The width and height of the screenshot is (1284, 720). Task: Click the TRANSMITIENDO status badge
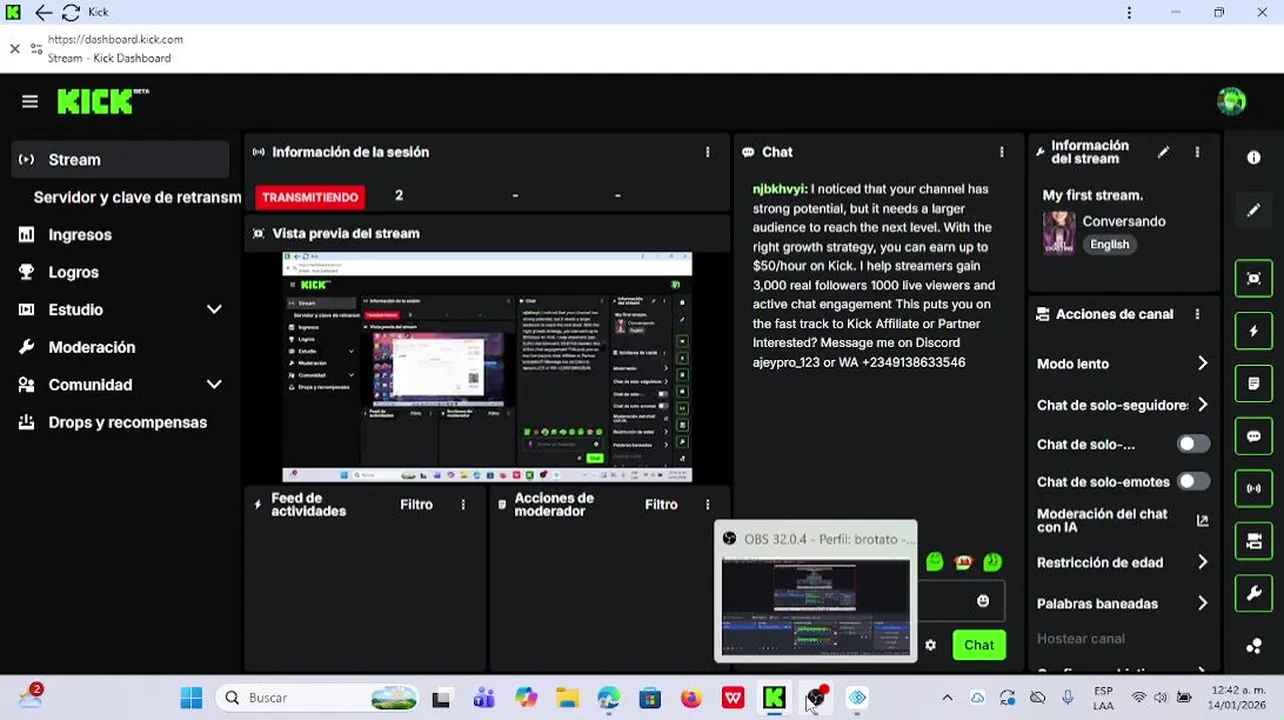pos(310,197)
